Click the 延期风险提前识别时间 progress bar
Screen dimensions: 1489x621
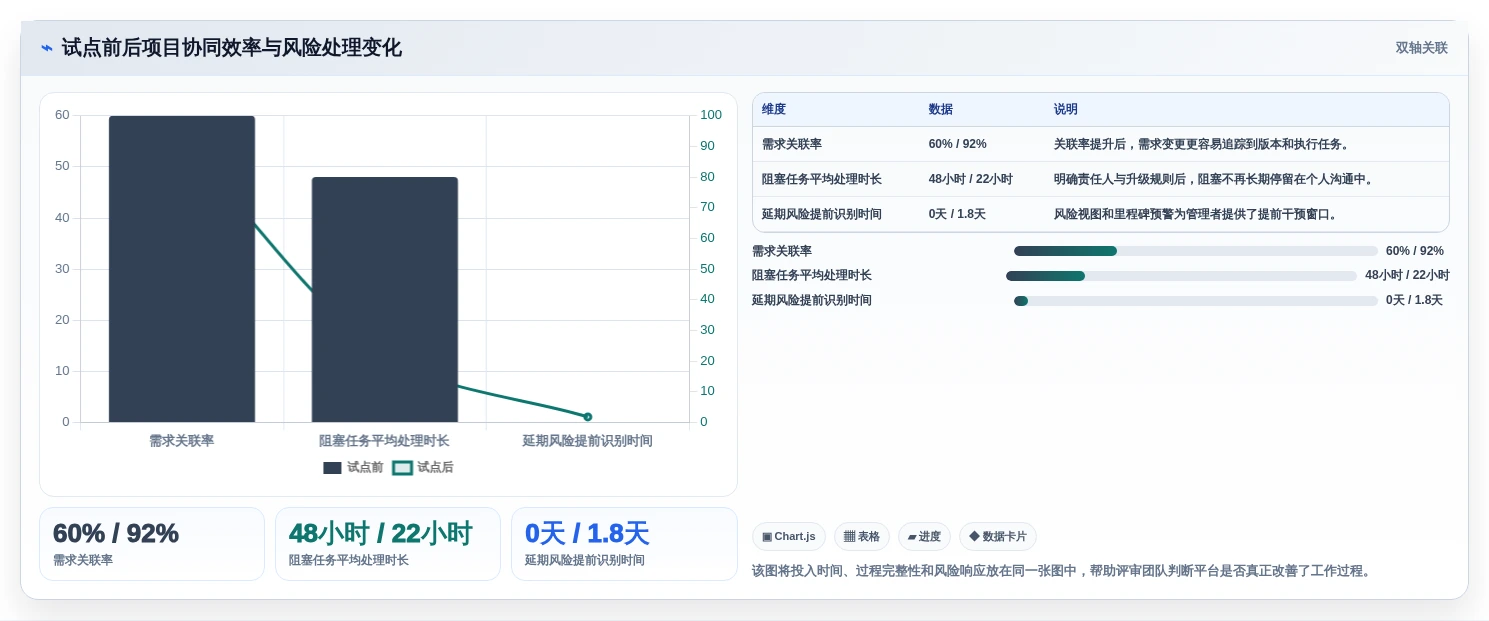(1195, 301)
